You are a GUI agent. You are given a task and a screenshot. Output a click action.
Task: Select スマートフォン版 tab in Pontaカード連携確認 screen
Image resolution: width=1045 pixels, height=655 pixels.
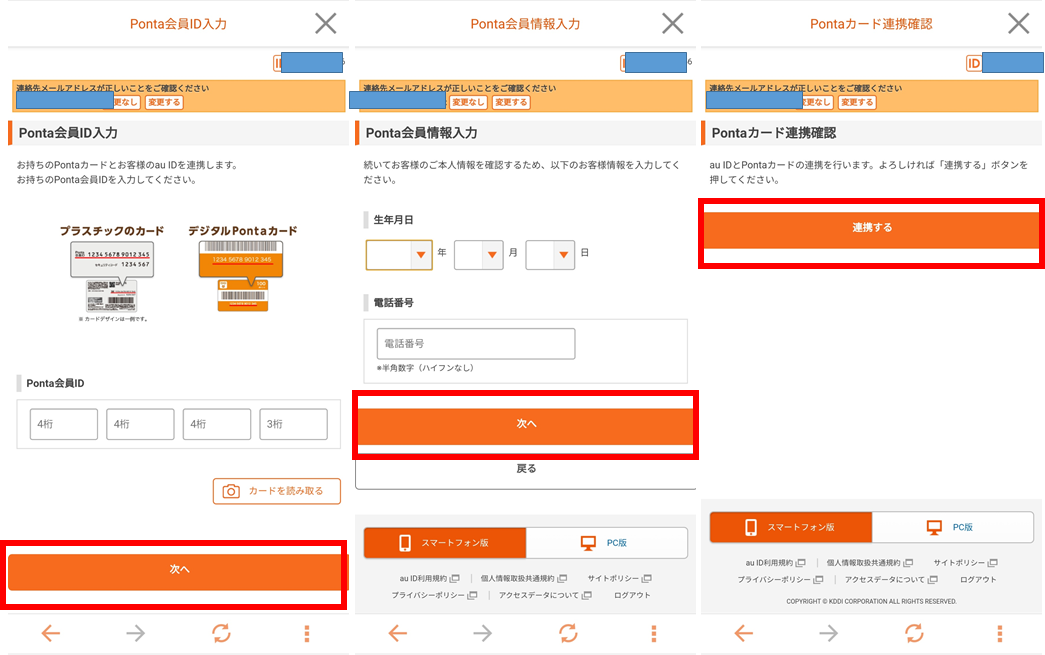[x=791, y=527]
